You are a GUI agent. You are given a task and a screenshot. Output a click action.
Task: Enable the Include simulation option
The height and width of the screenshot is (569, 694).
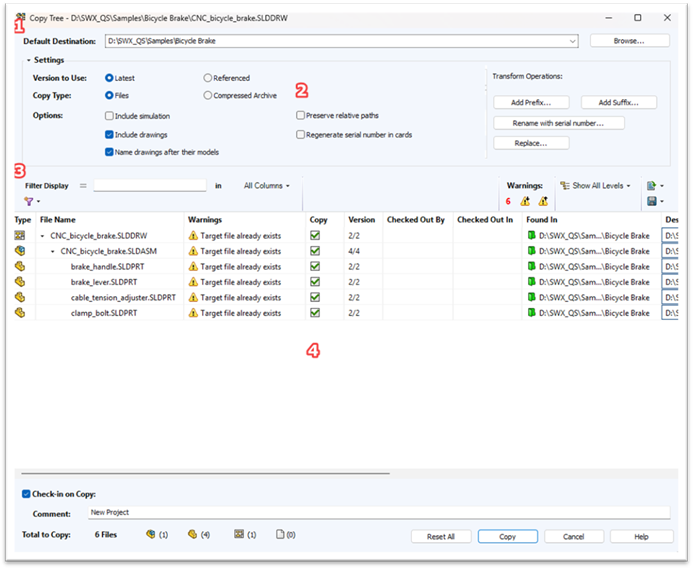[x=109, y=116]
